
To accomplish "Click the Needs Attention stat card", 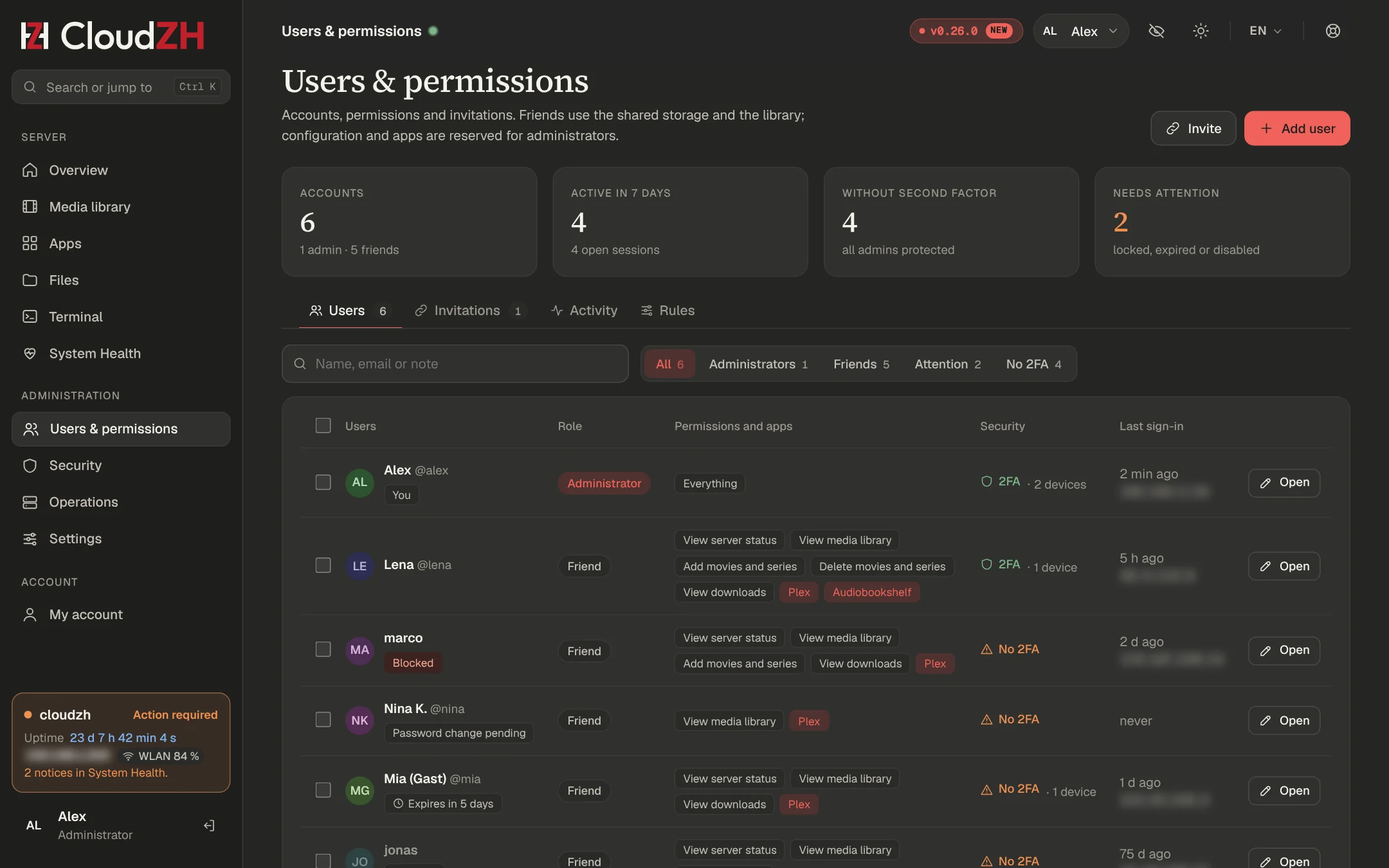I will pos(1222,222).
